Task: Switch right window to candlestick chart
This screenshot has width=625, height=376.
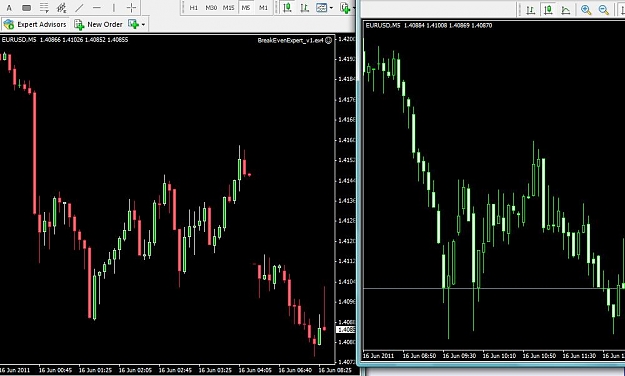Action: pyautogui.click(x=548, y=10)
